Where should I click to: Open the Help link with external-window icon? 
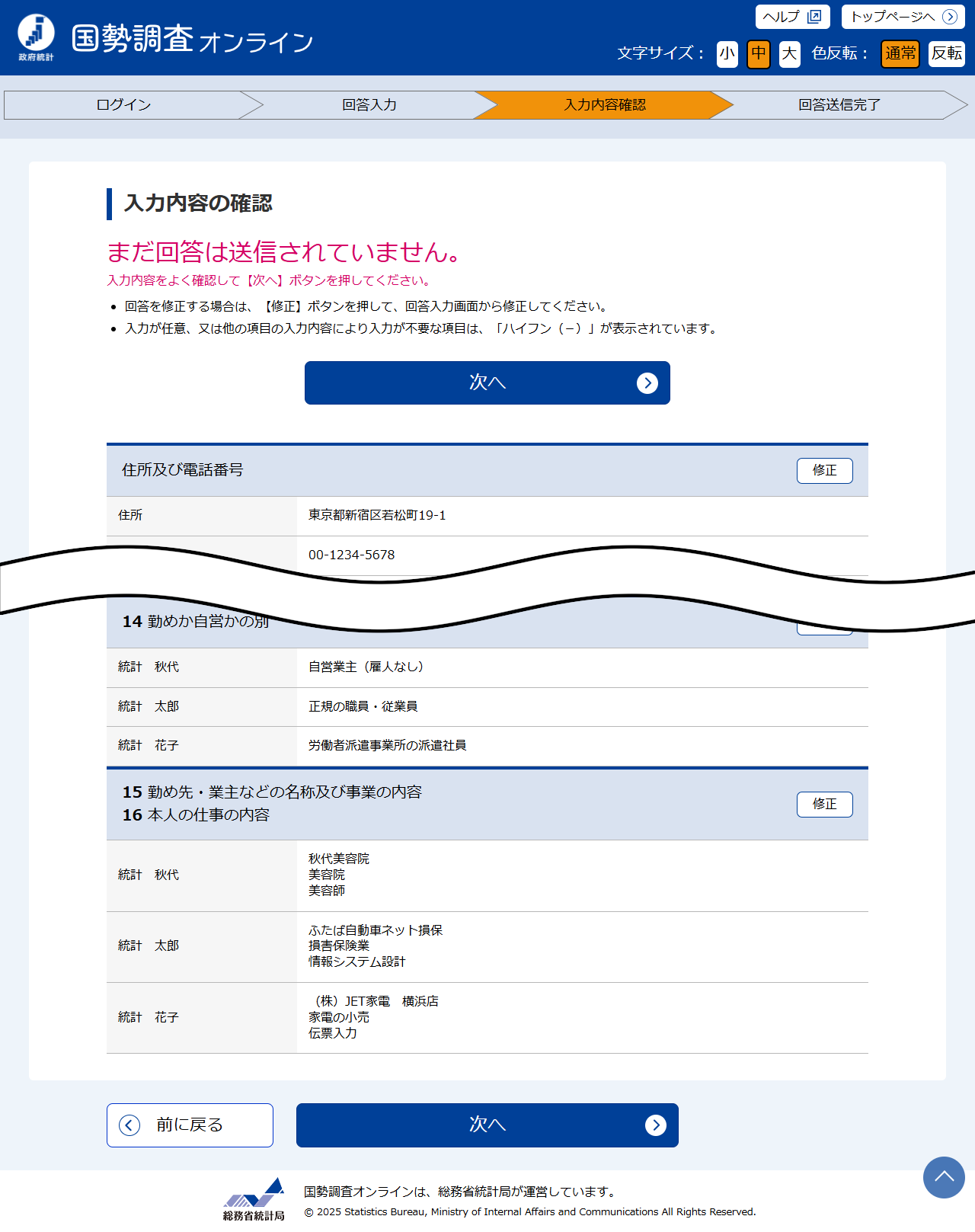(x=792, y=17)
